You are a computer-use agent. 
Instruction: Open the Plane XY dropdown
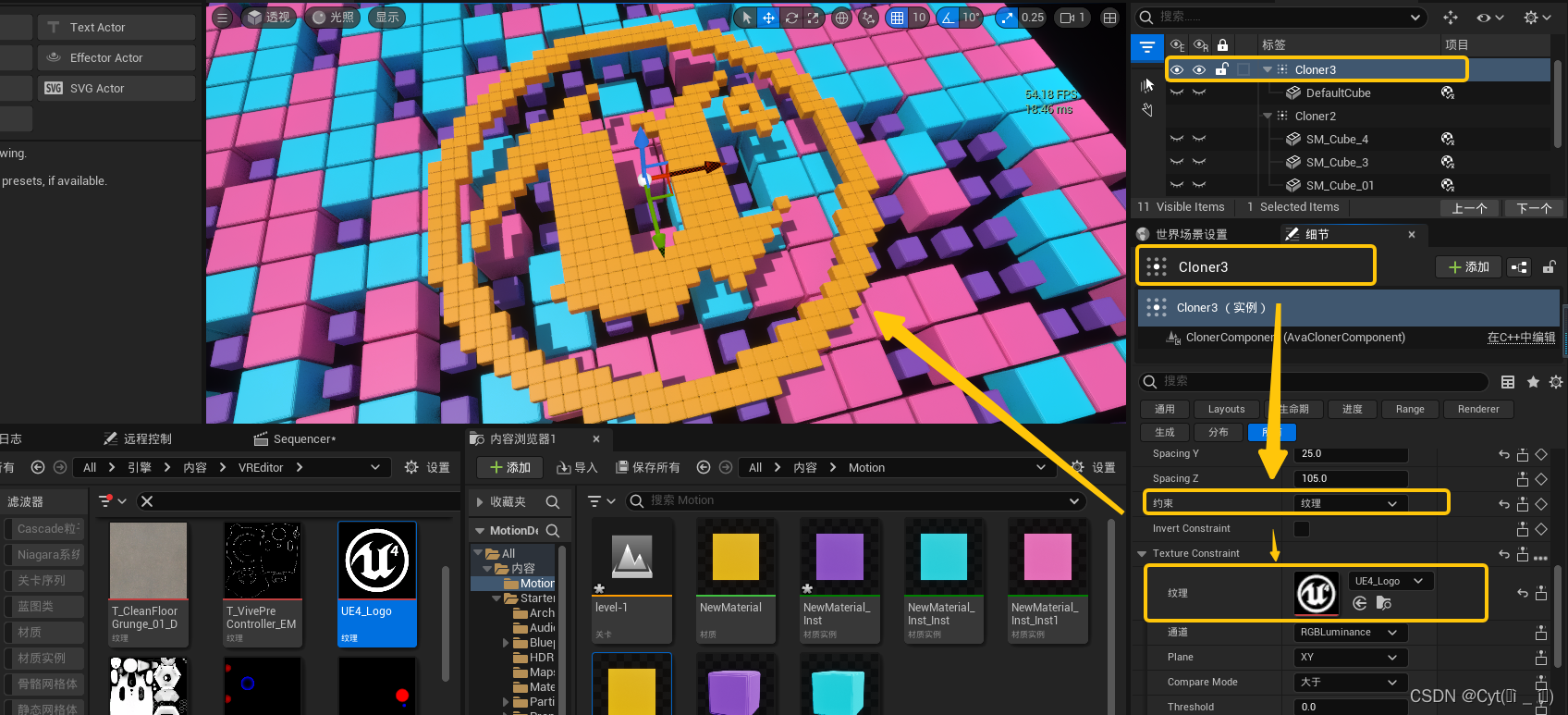tap(1351, 658)
